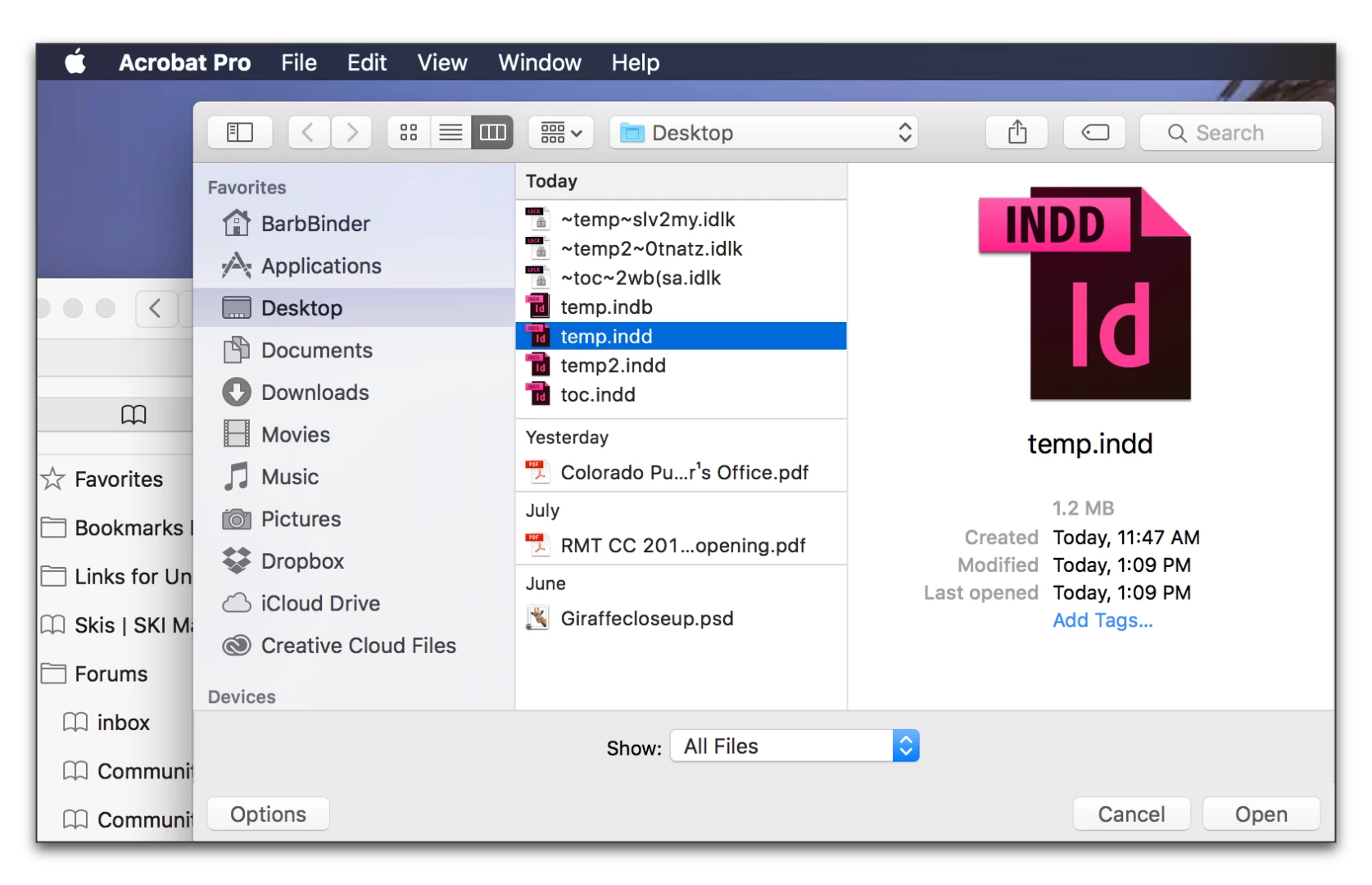
Task: Open the View menu
Action: (x=442, y=62)
